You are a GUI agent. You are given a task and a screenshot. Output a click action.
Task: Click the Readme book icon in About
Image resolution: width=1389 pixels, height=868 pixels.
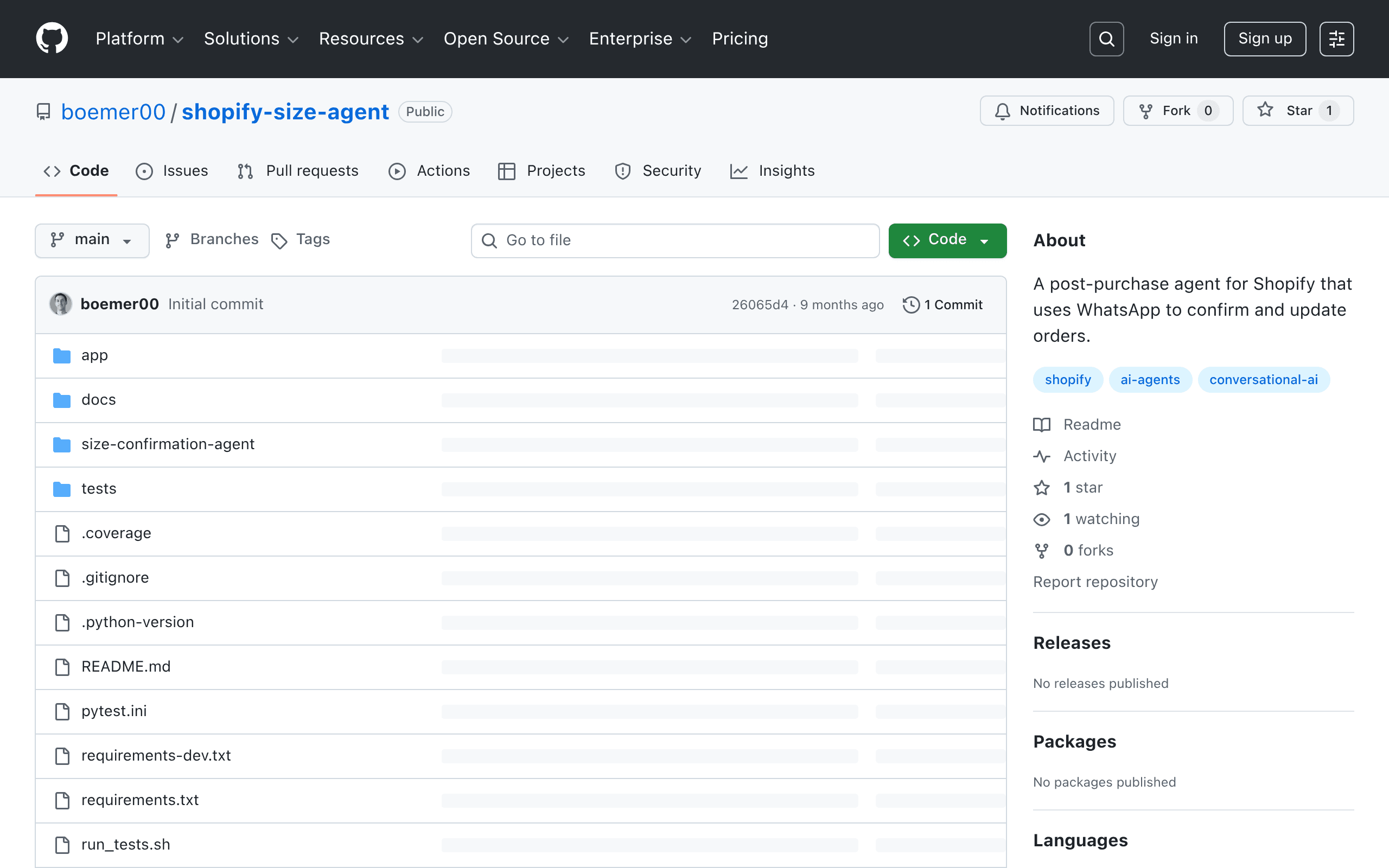point(1042,425)
